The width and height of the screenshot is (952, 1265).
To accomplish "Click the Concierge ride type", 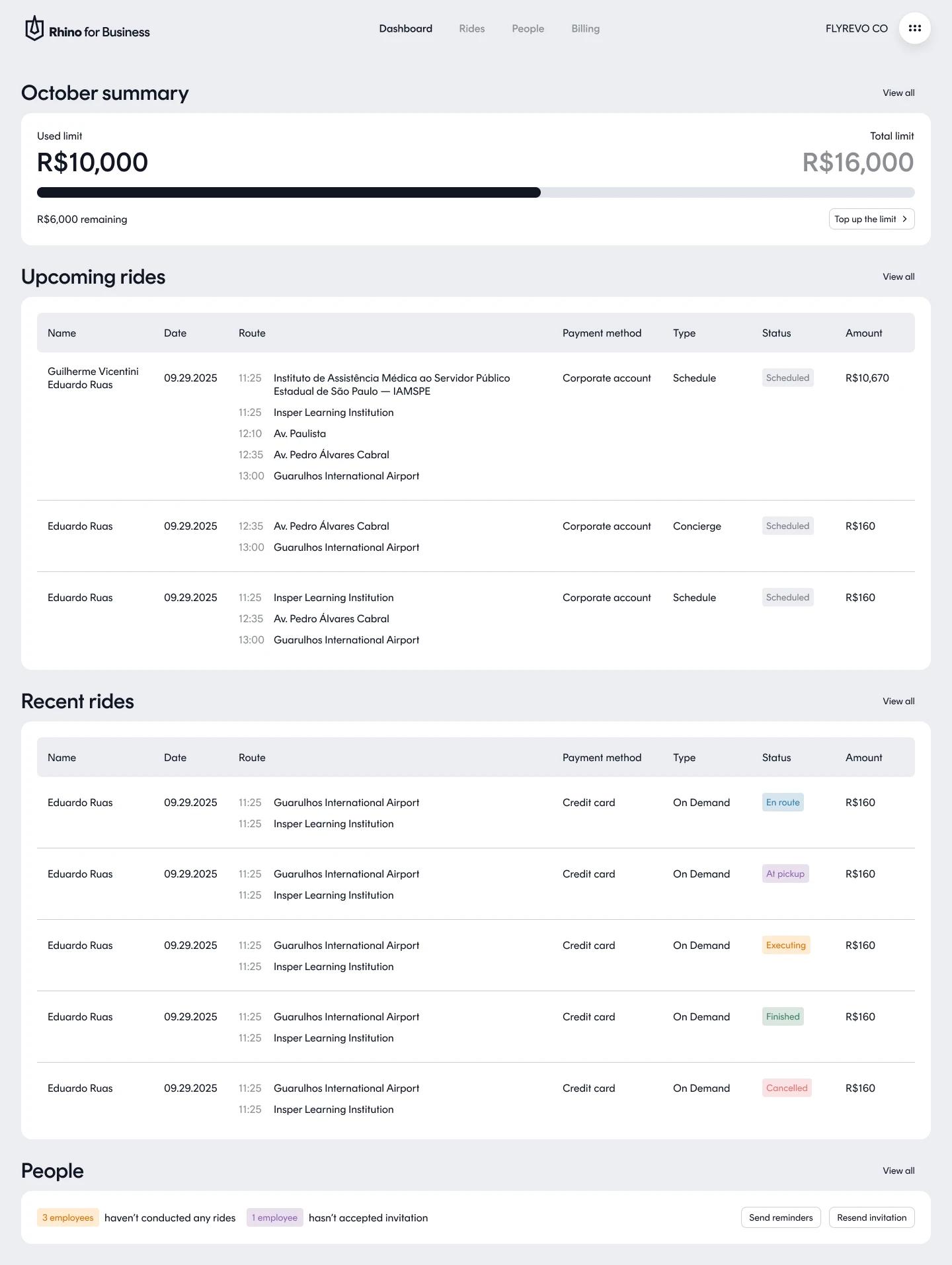I will pos(697,526).
